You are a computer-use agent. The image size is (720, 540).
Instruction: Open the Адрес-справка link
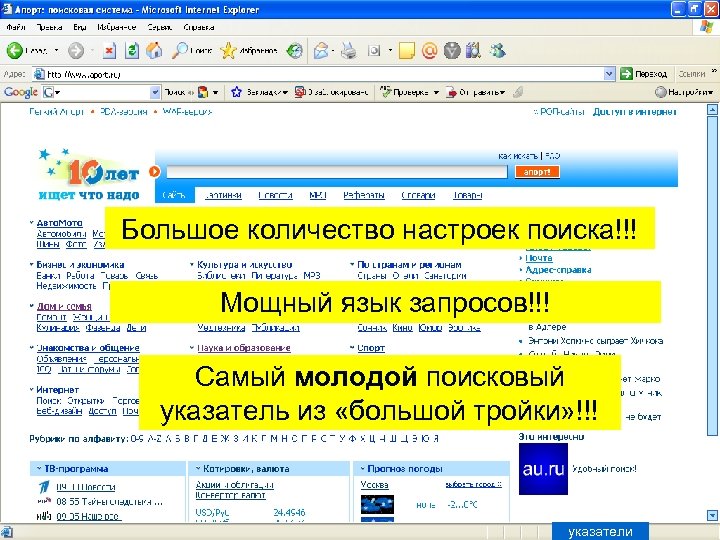point(558,270)
